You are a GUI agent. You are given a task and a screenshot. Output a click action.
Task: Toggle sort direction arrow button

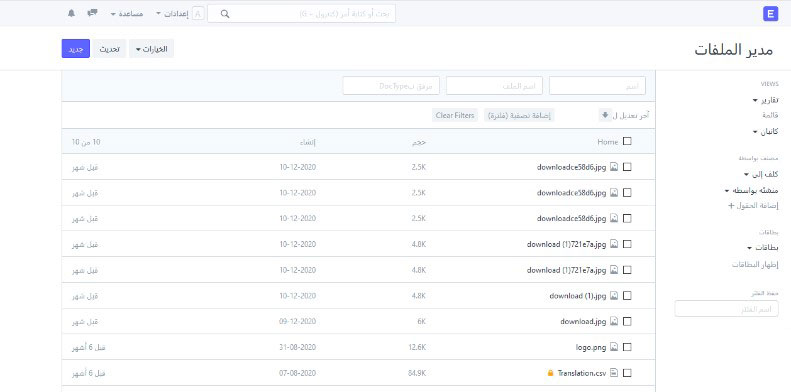(x=605, y=115)
